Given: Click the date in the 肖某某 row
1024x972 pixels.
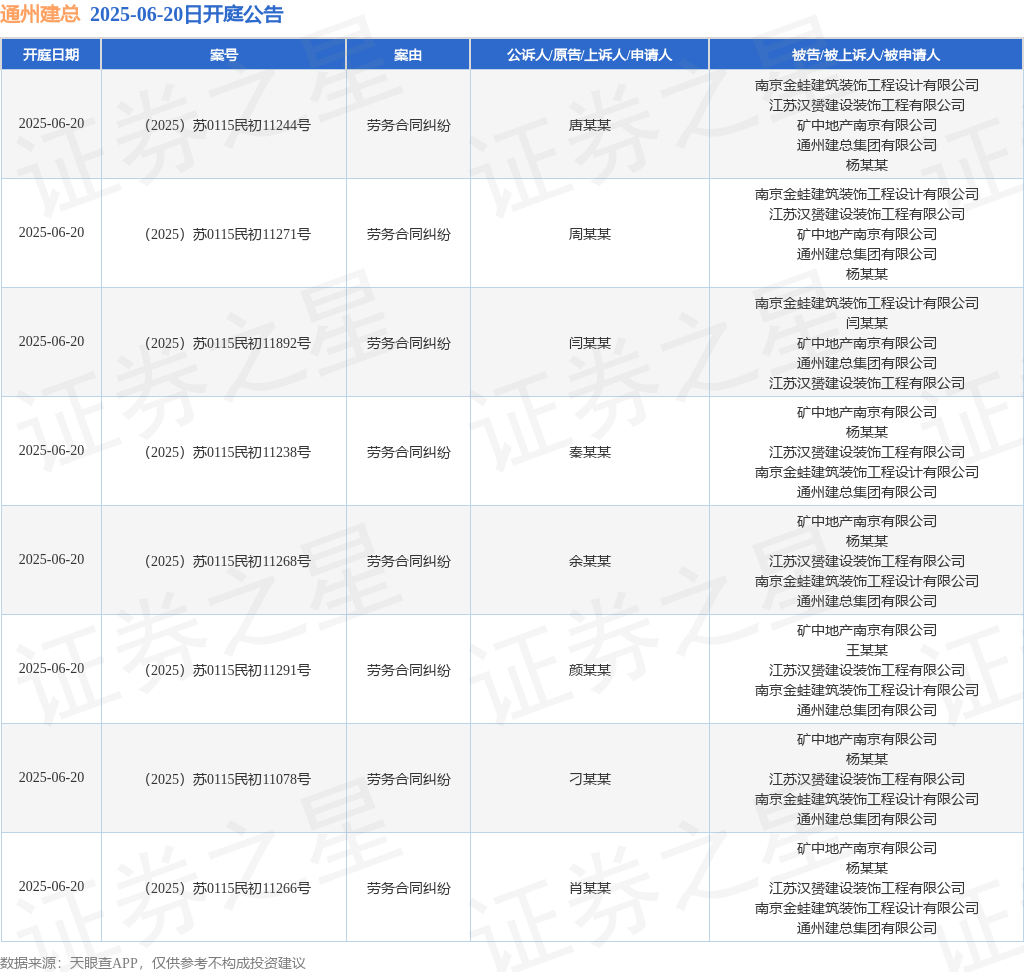Looking at the screenshot, I should tap(51, 886).
